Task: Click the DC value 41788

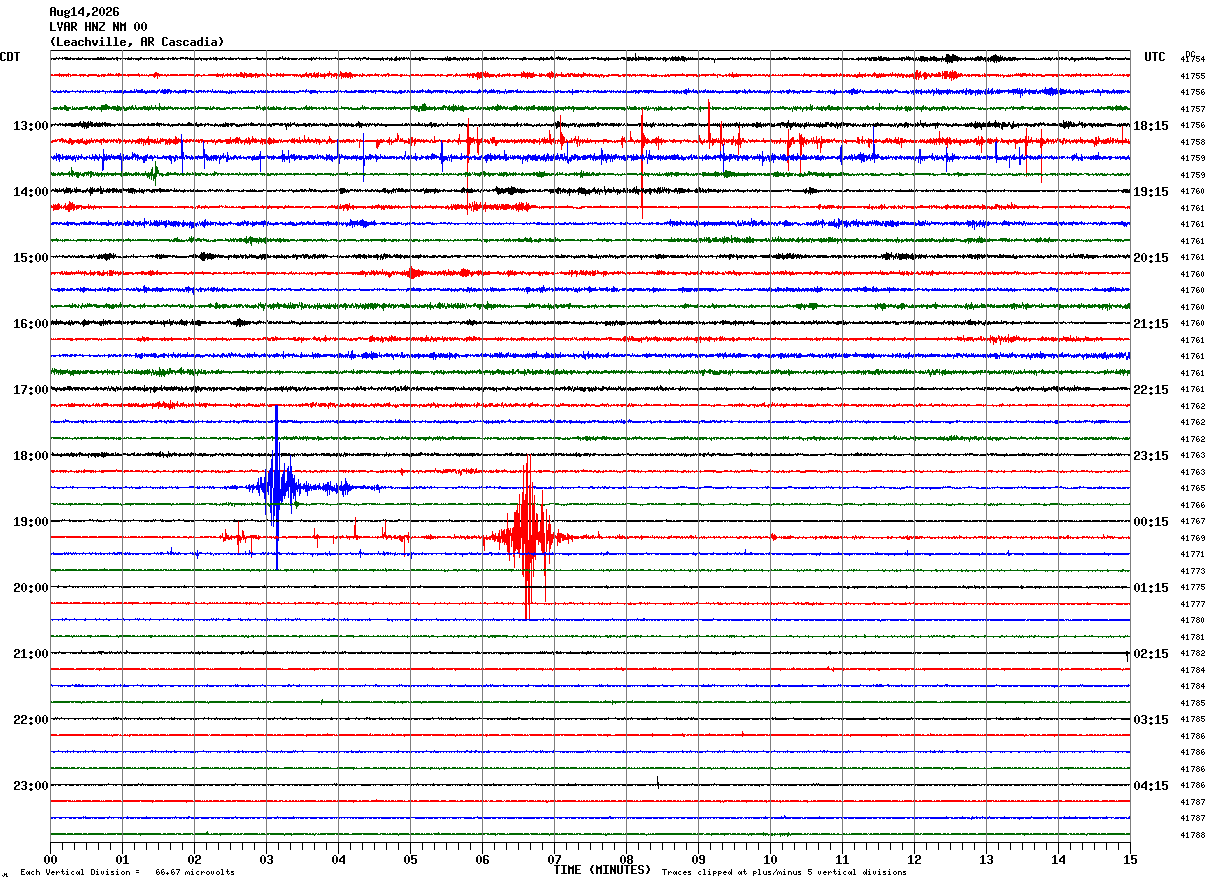Action: (x=1192, y=835)
